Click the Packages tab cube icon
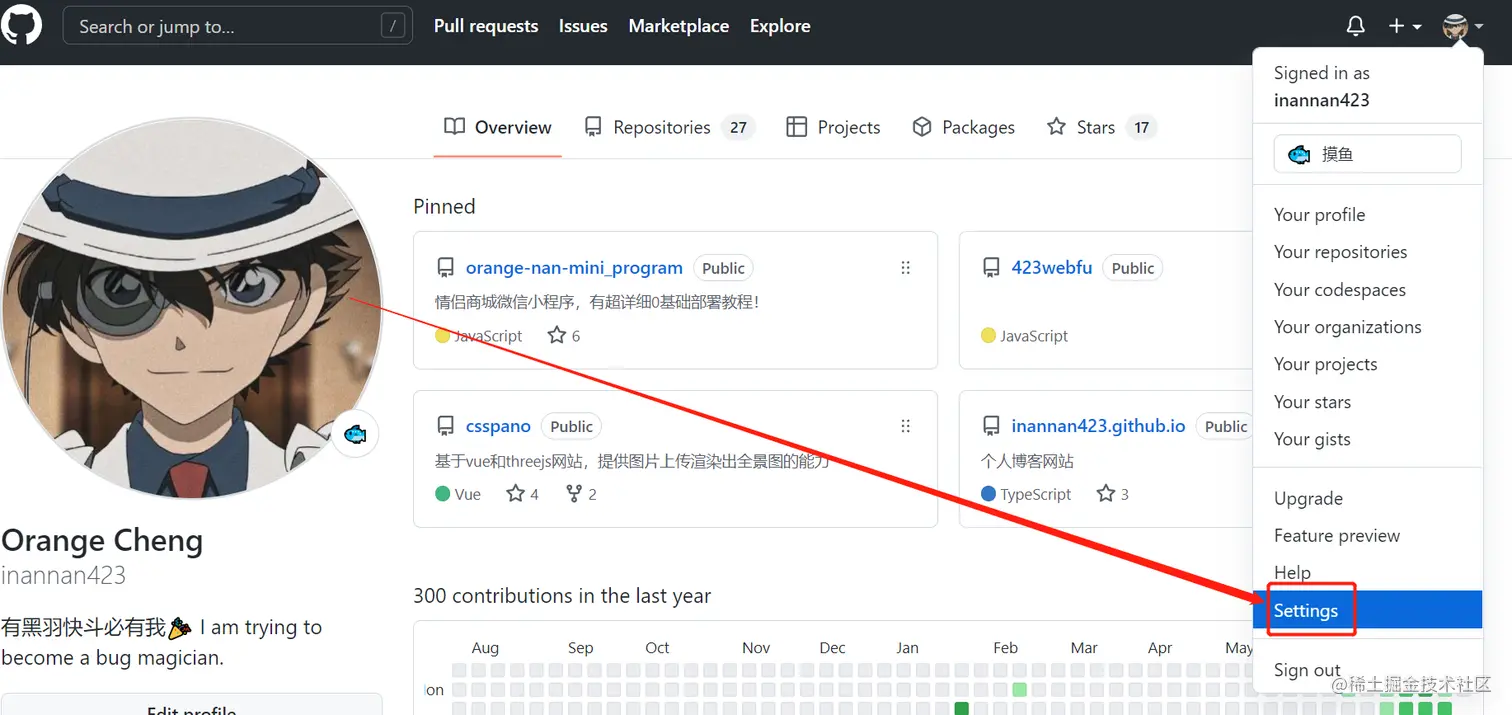This screenshot has height=715, width=1512. tap(922, 127)
